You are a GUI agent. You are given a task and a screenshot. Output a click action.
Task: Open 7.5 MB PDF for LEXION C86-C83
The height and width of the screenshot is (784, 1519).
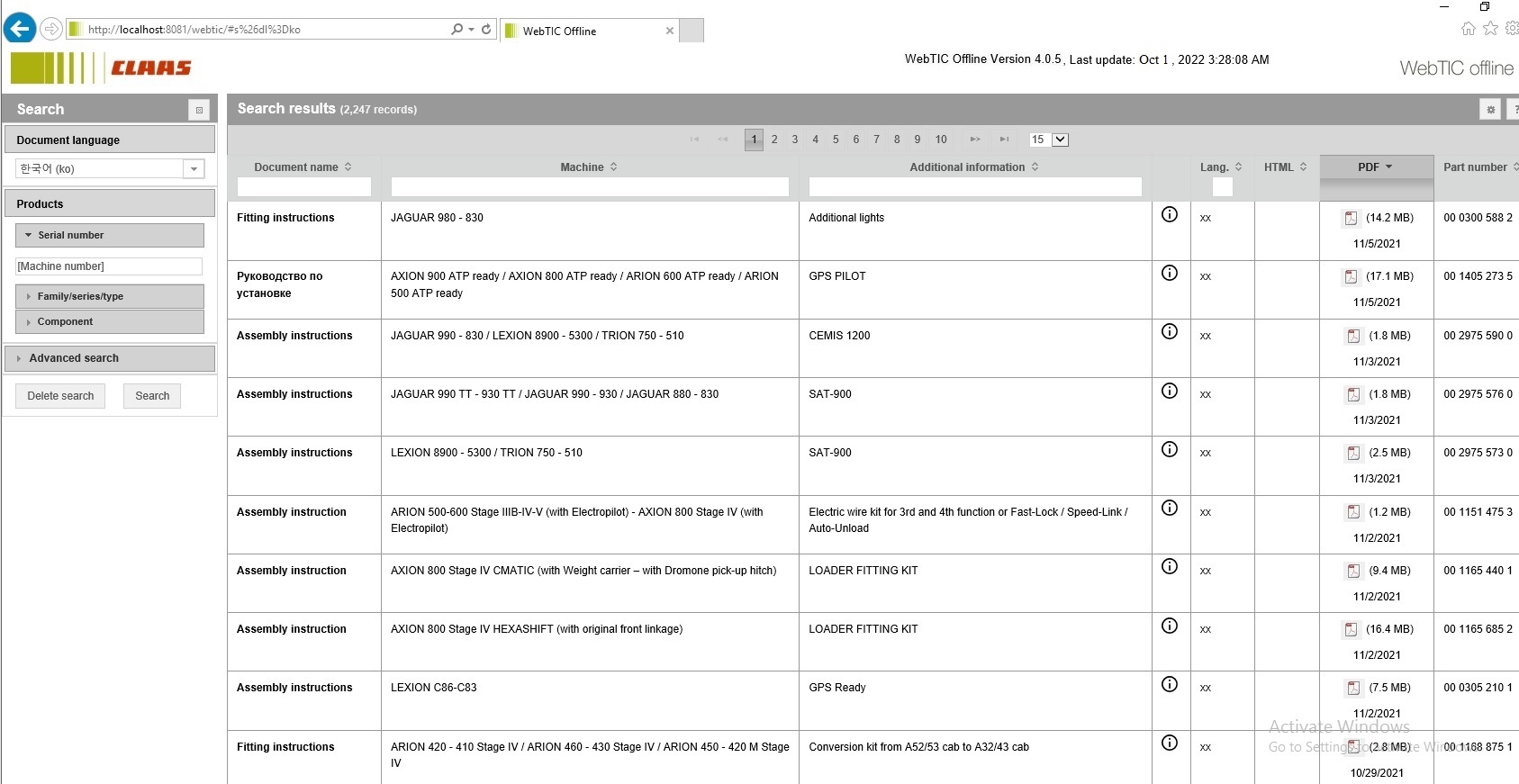(1353, 688)
